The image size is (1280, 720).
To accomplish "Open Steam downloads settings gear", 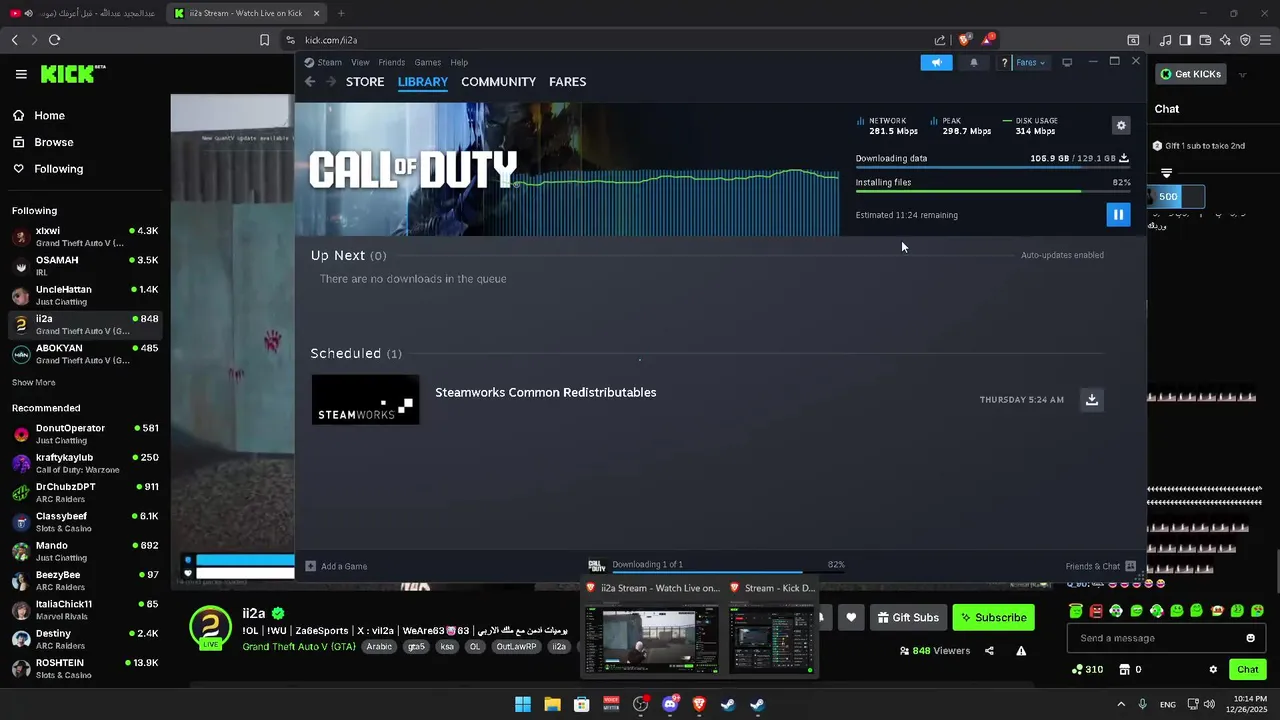I will click(1121, 125).
